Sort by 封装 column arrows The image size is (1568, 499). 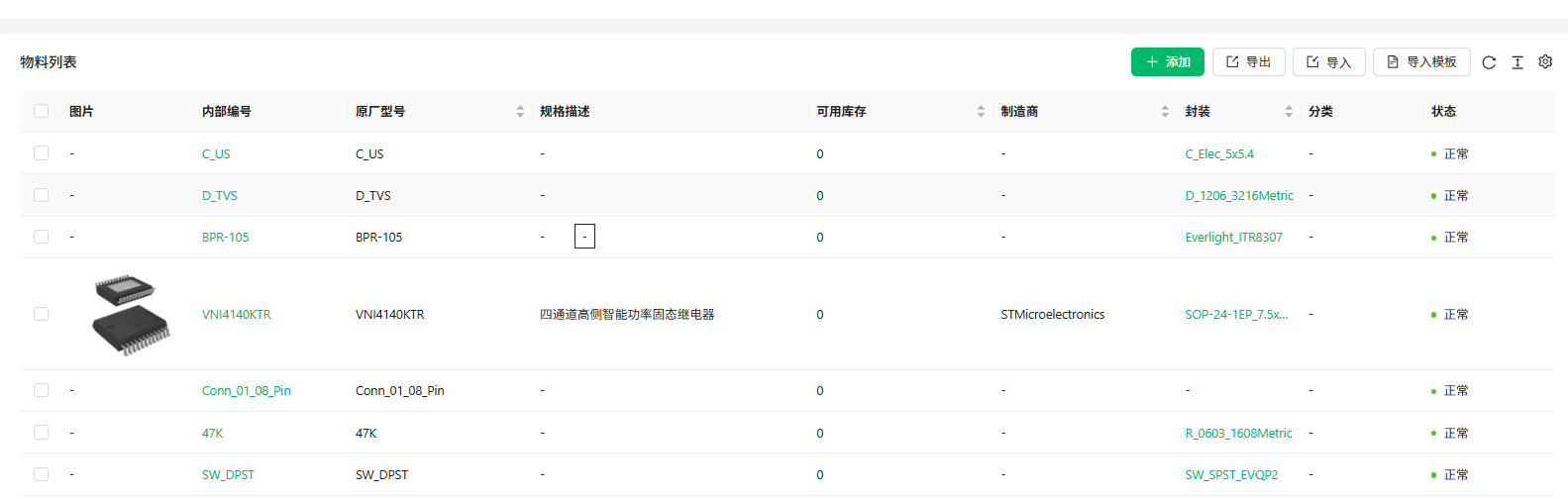pos(1289,112)
